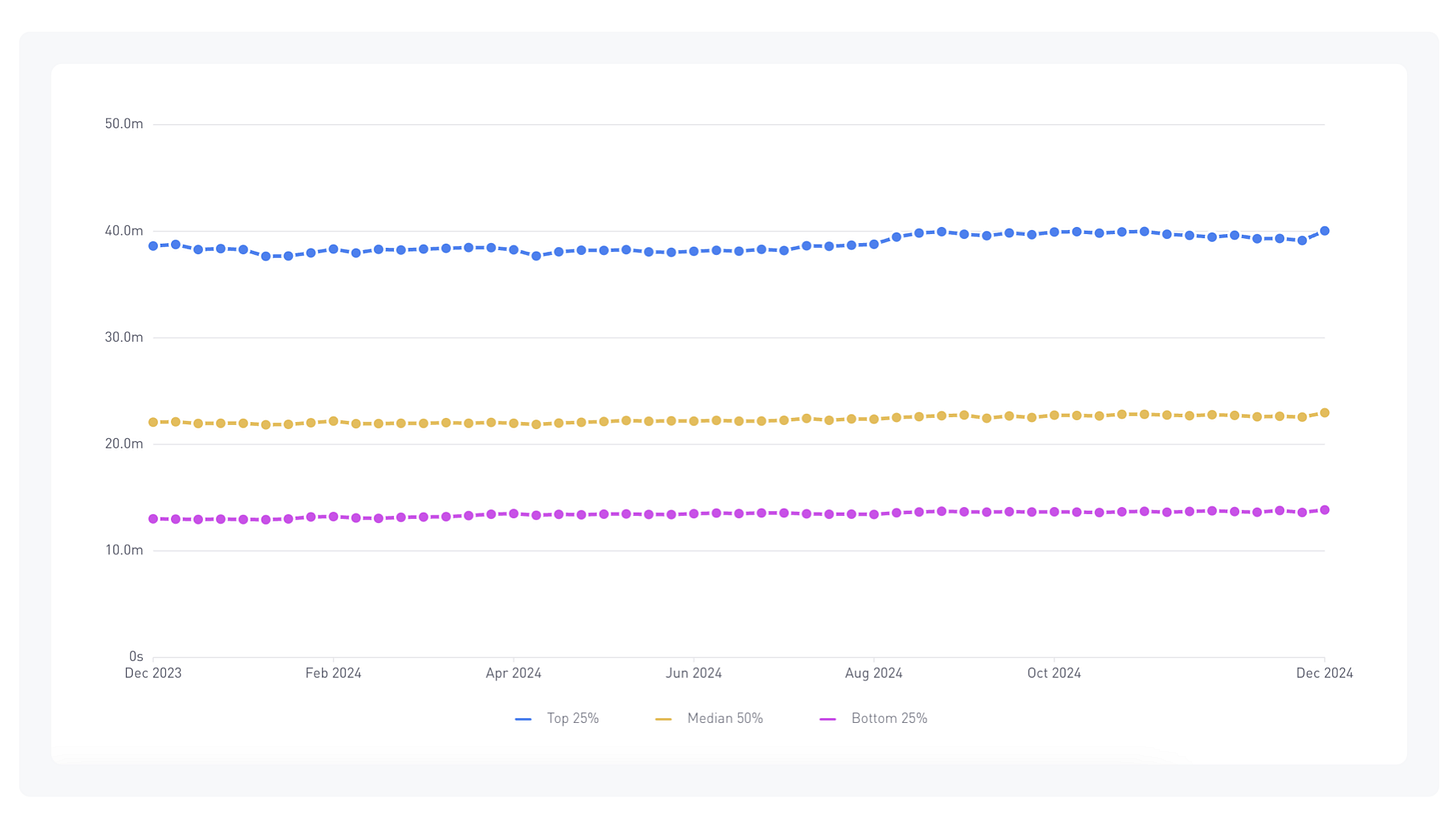
Task: Click the Aug 2024 x-axis label
Action: 874,674
